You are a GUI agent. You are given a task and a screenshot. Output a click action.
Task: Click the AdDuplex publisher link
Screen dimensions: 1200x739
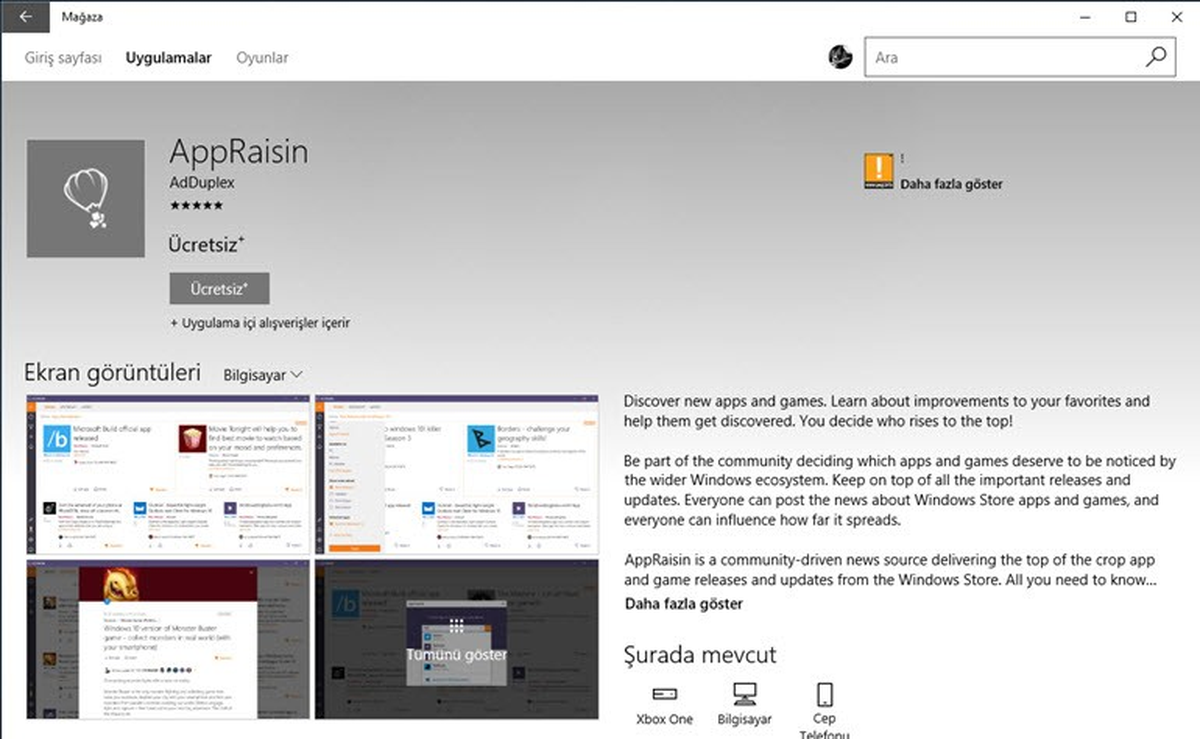coord(204,185)
